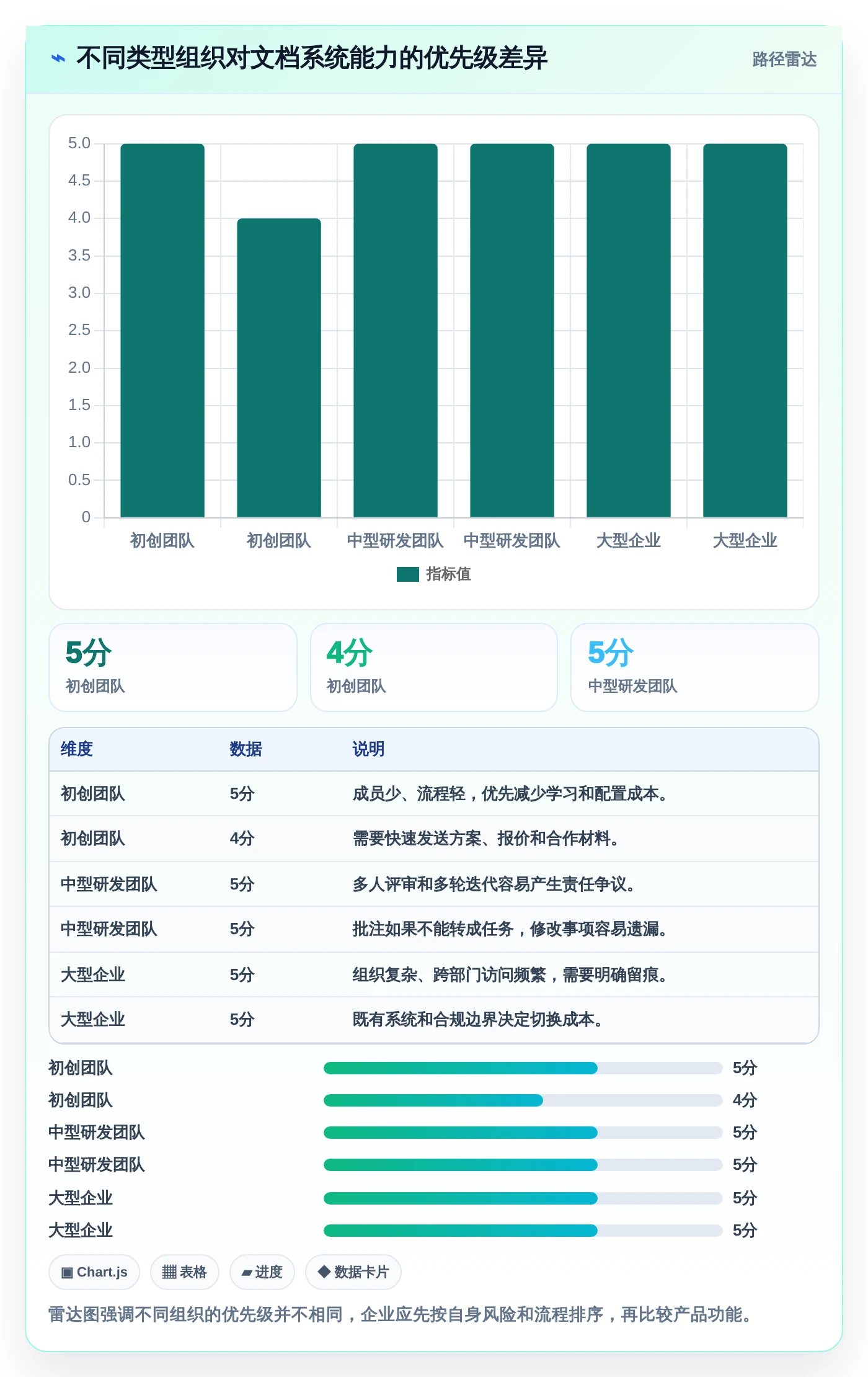Click the 初创团队 axis label under the 4.0 bar

tap(279, 541)
